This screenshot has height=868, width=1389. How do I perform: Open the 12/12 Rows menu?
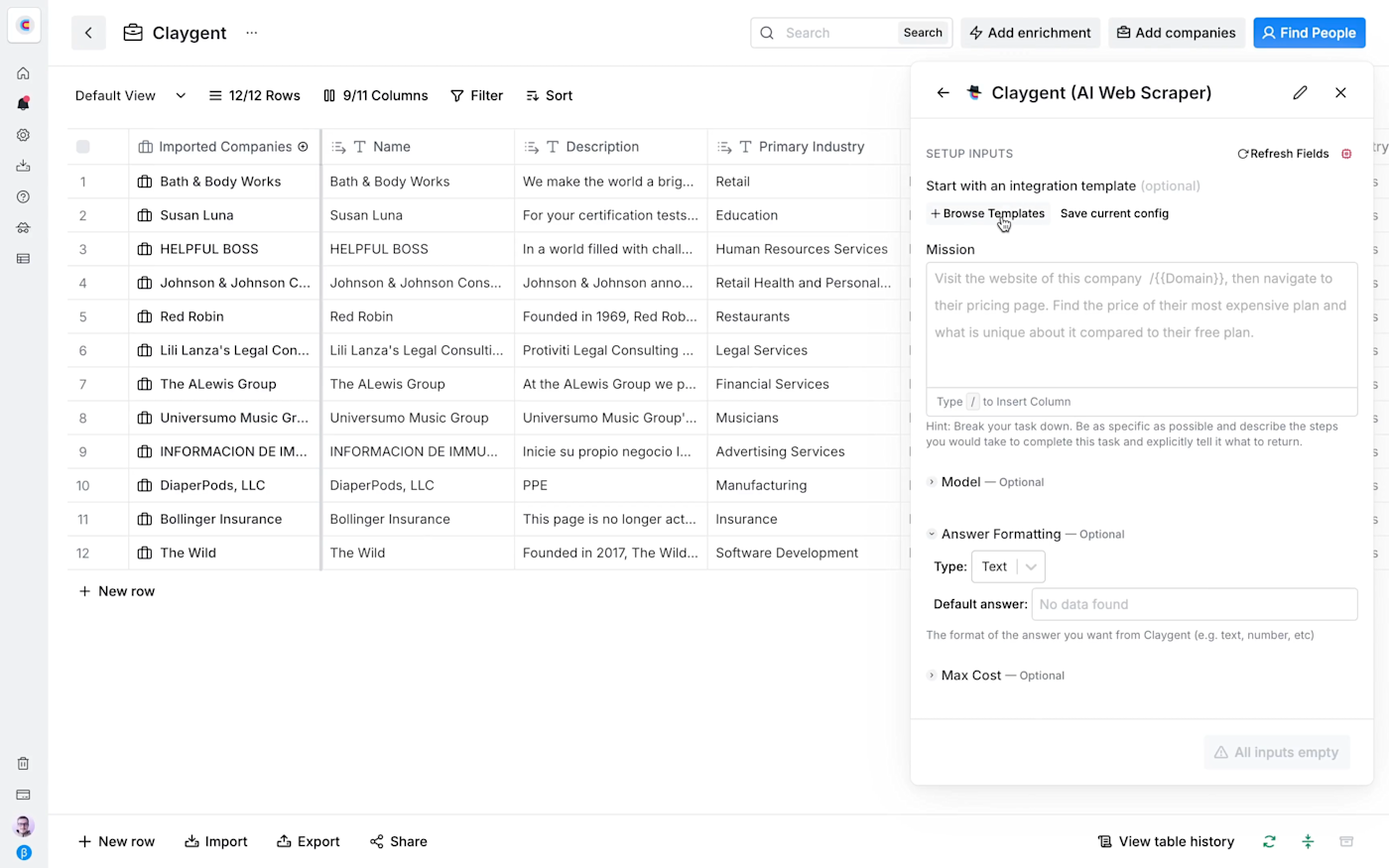254,95
